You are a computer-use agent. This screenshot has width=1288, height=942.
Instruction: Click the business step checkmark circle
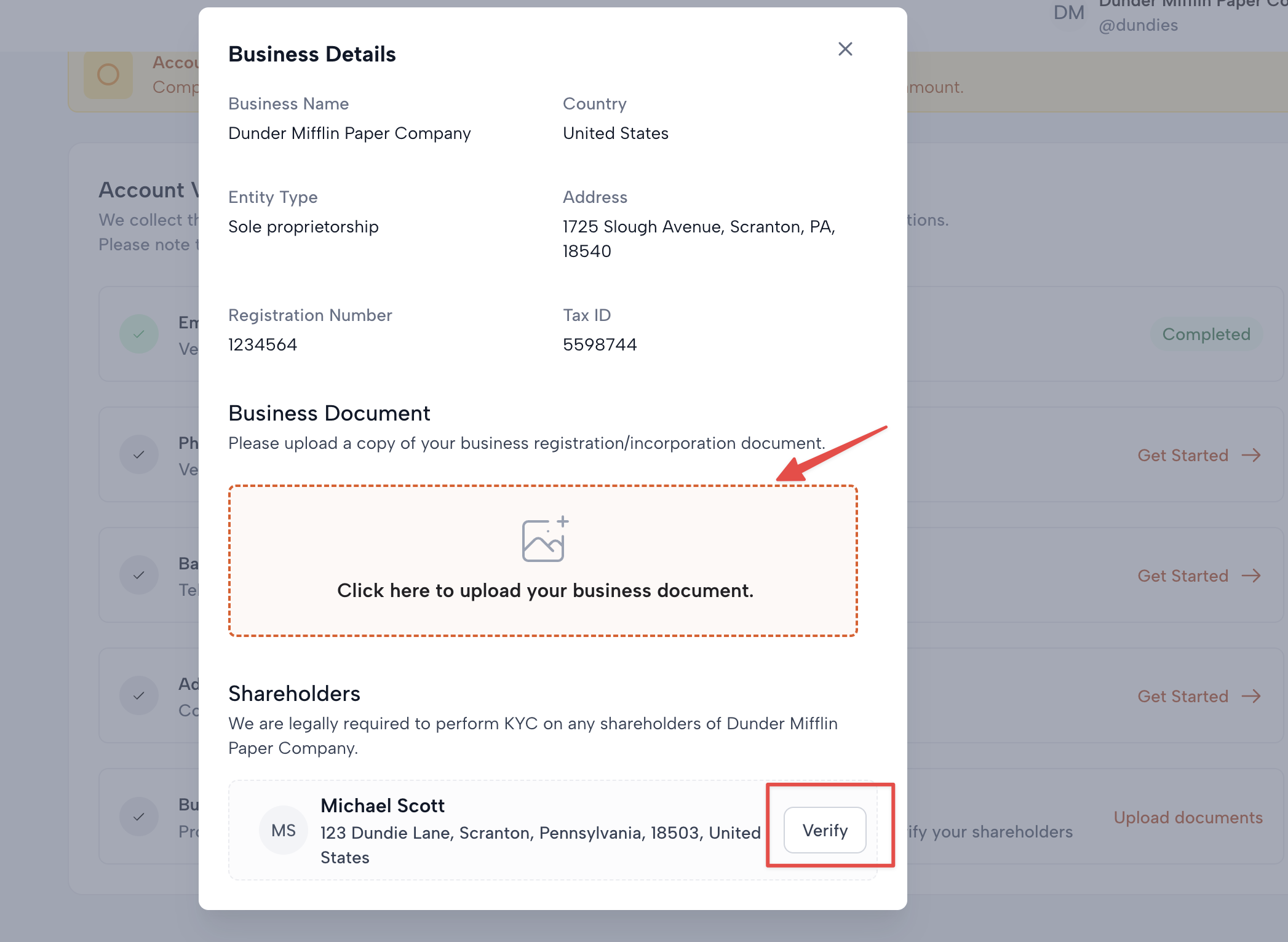pyautogui.click(x=139, y=817)
